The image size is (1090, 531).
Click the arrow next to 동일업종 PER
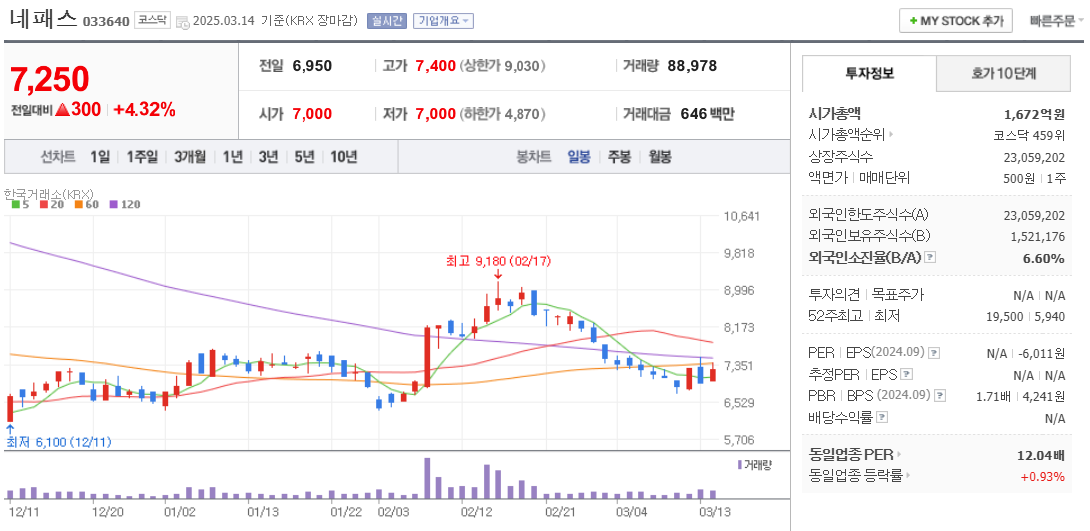(900, 455)
